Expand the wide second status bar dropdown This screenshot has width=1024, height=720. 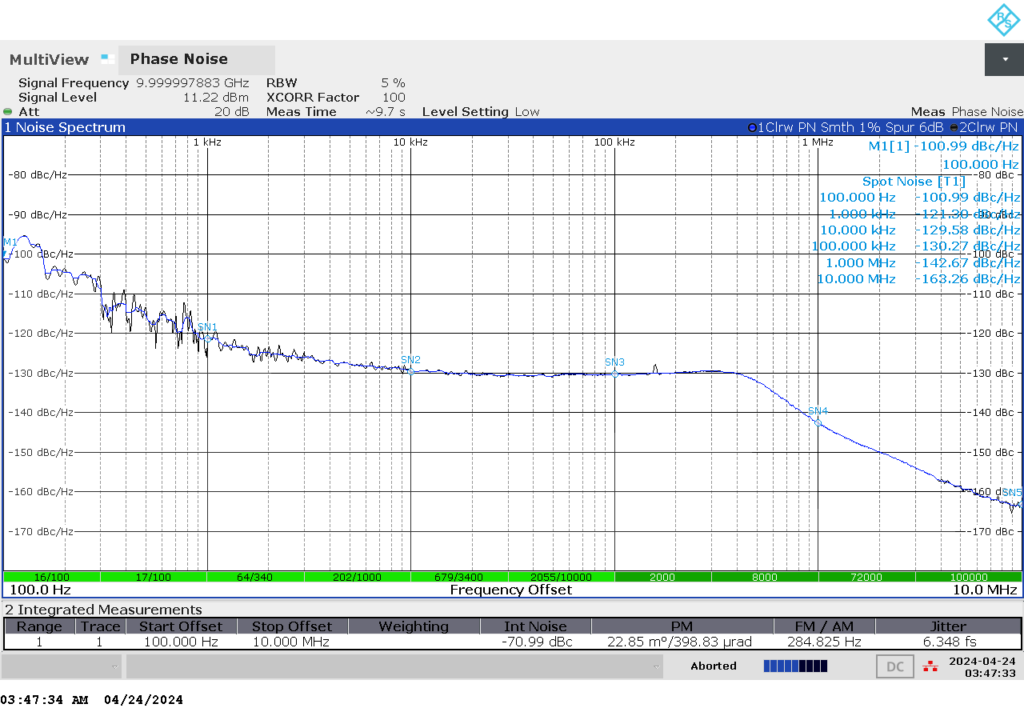395,666
